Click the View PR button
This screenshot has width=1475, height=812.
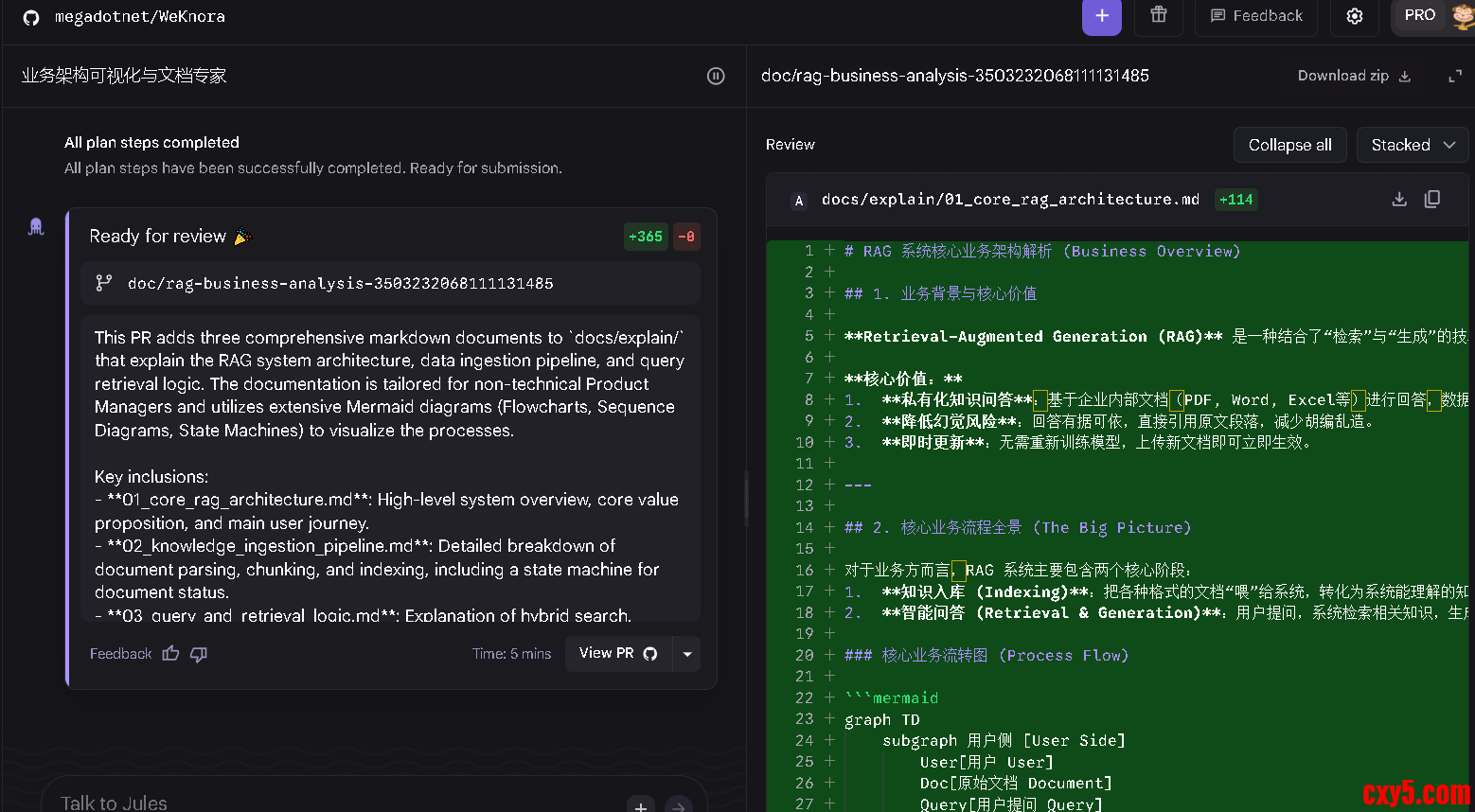[x=617, y=654]
